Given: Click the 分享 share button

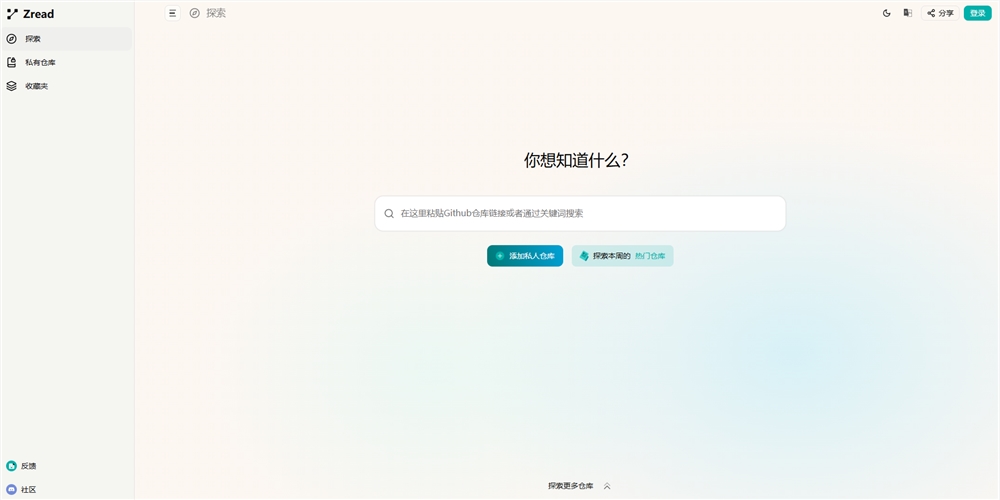Looking at the screenshot, I should pos(940,13).
